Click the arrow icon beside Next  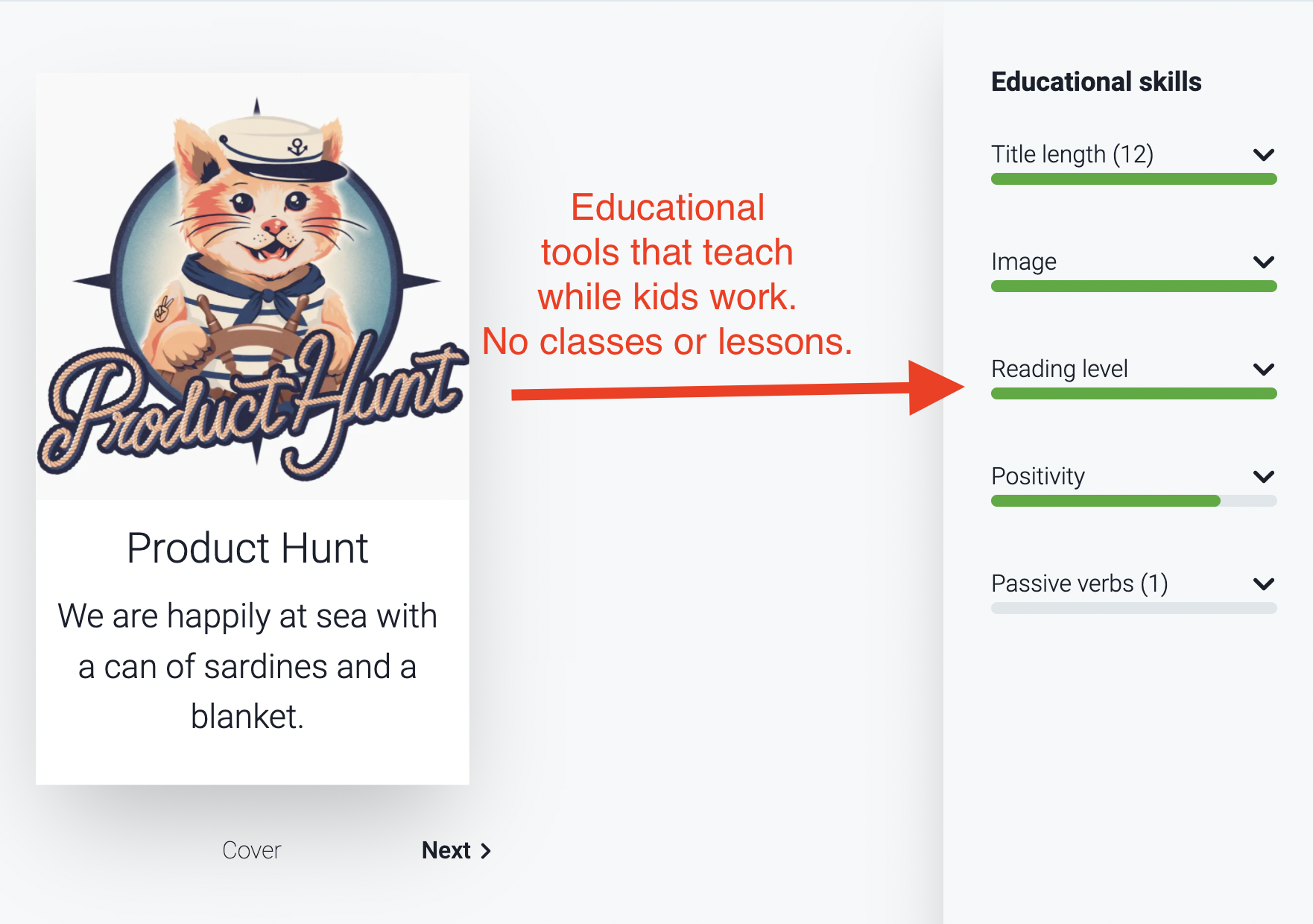pyautogui.click(x=486, y=851)
